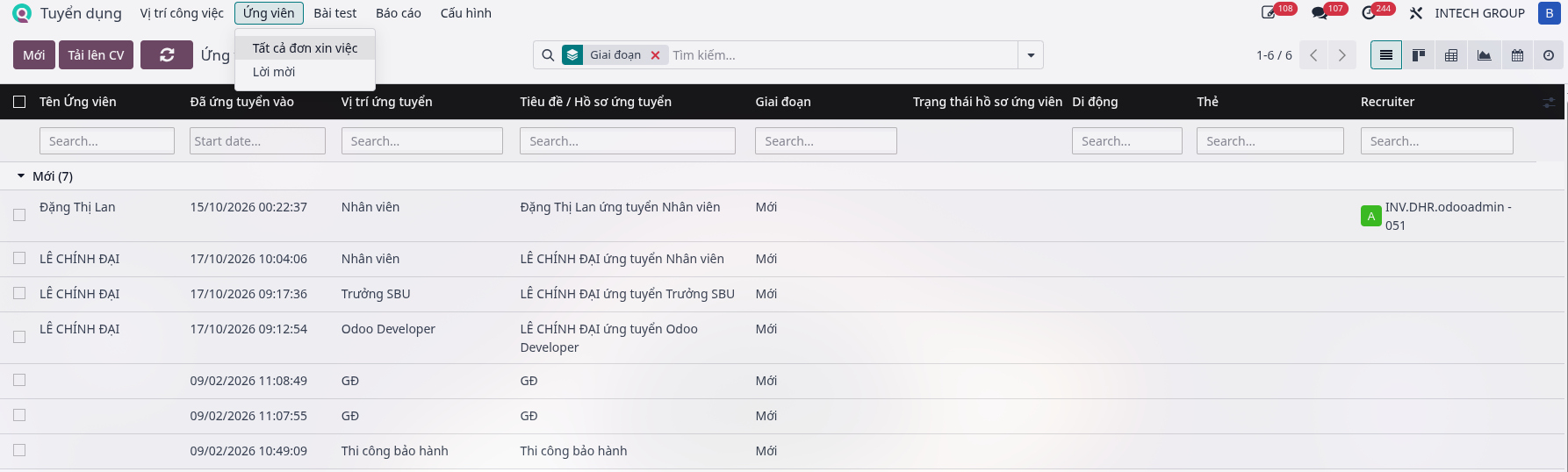Click the Tải lên CV button
Screen dimensions: 1568x472
[x=96, y=55]
